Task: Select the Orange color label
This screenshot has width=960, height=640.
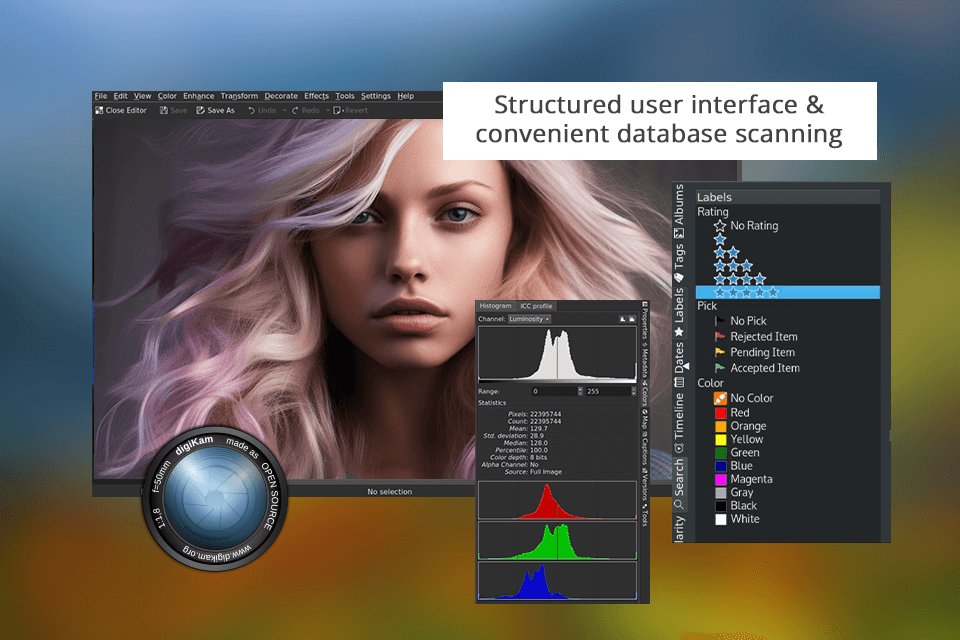Action: coord(740,426)
